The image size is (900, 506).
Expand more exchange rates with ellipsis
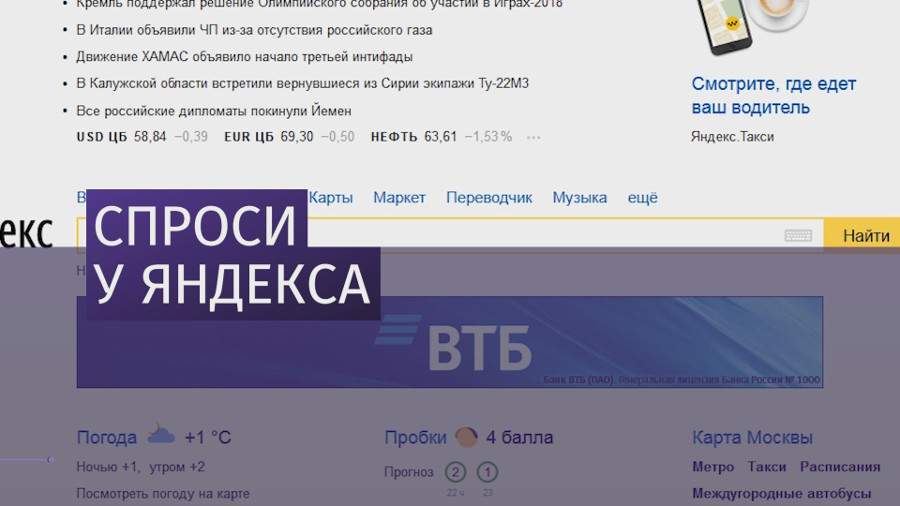coord(533,137)
